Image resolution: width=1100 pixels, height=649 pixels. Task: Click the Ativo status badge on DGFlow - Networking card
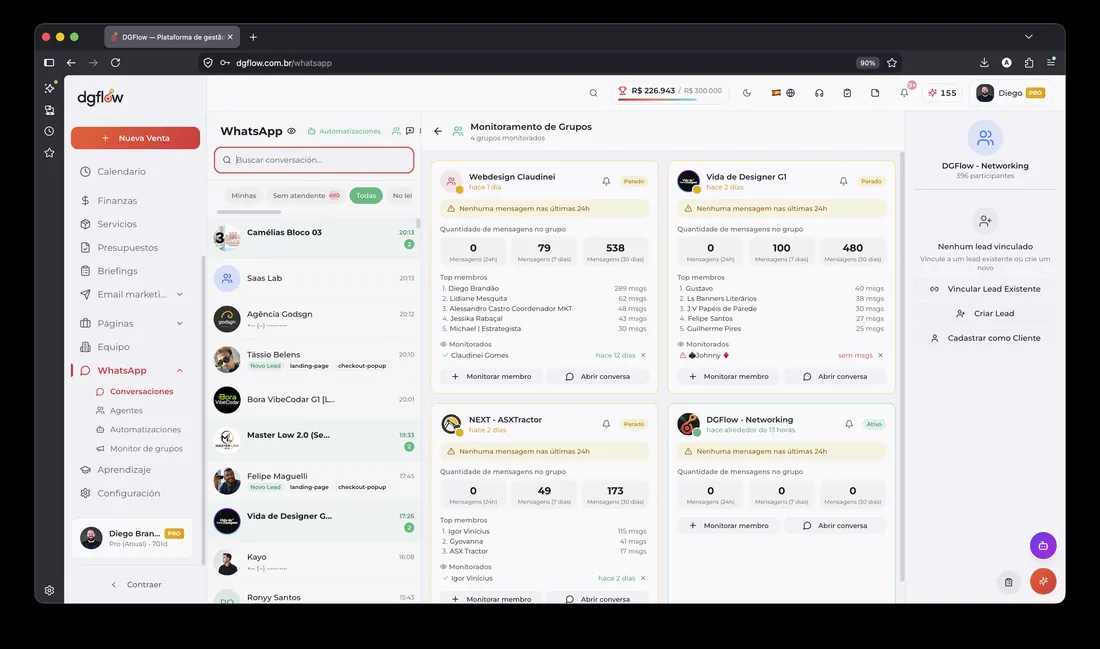point(873,424)
